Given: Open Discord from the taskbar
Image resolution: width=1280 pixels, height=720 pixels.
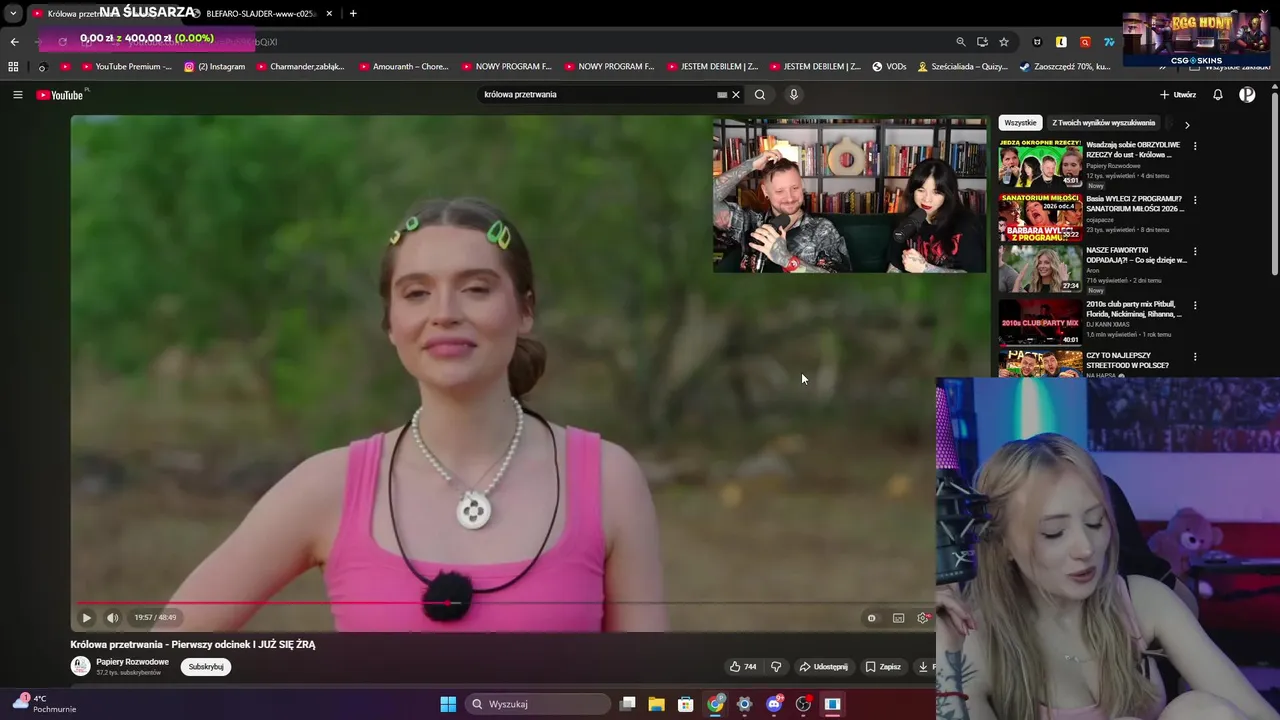Looking at the screenshot, I should pos(774,704).
